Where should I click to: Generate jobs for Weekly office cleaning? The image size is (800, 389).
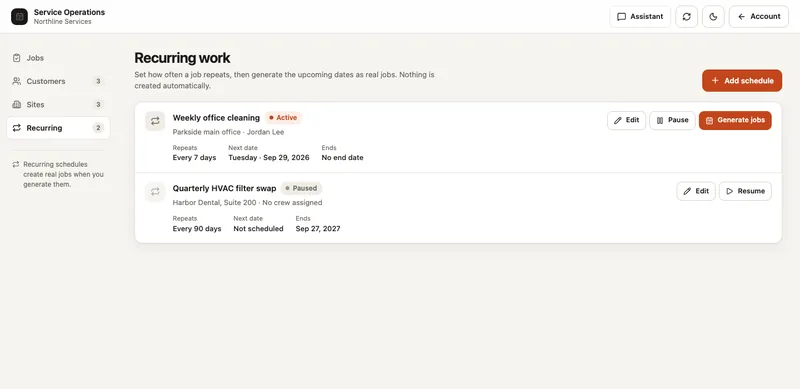point(735,120)
